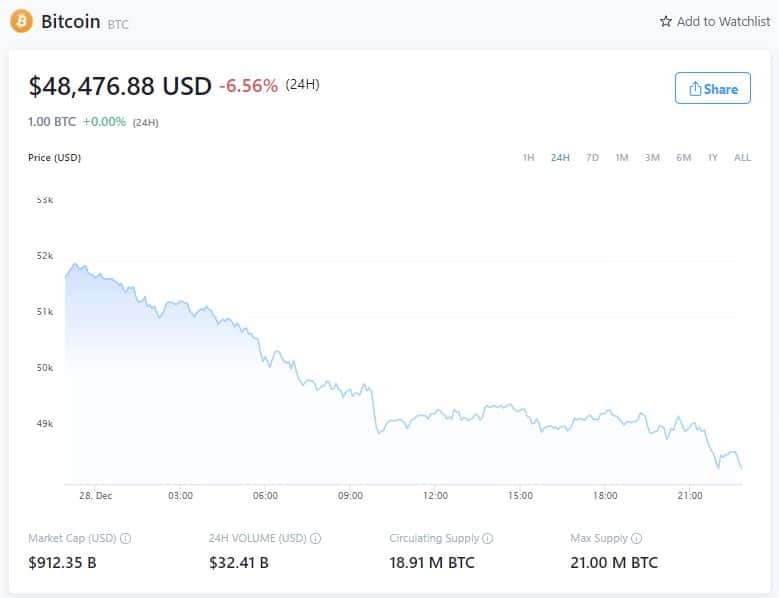Open the Max Supply info icon

(636, 538)
